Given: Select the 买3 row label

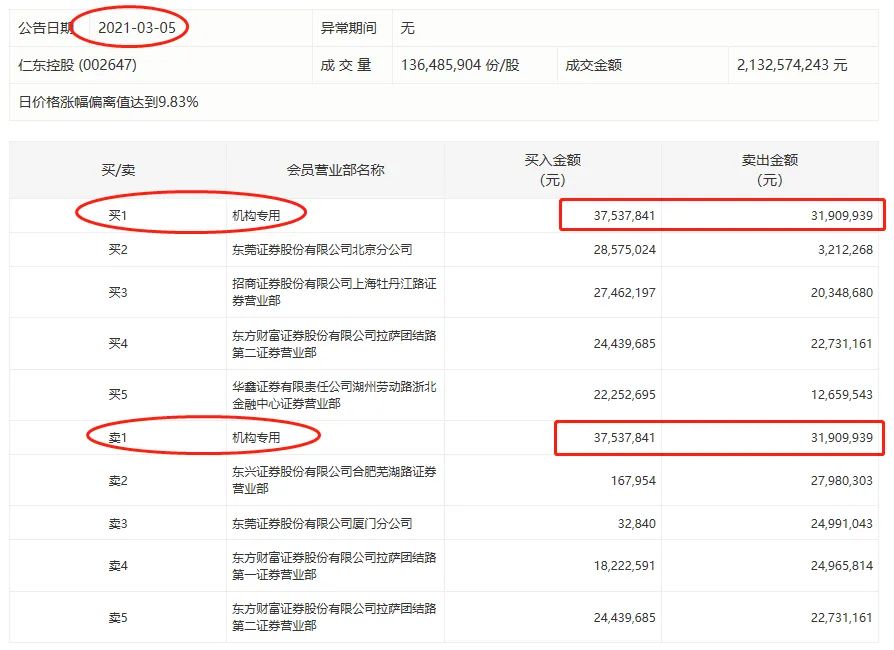Looking at the screenshot, I should pos(118,292).
